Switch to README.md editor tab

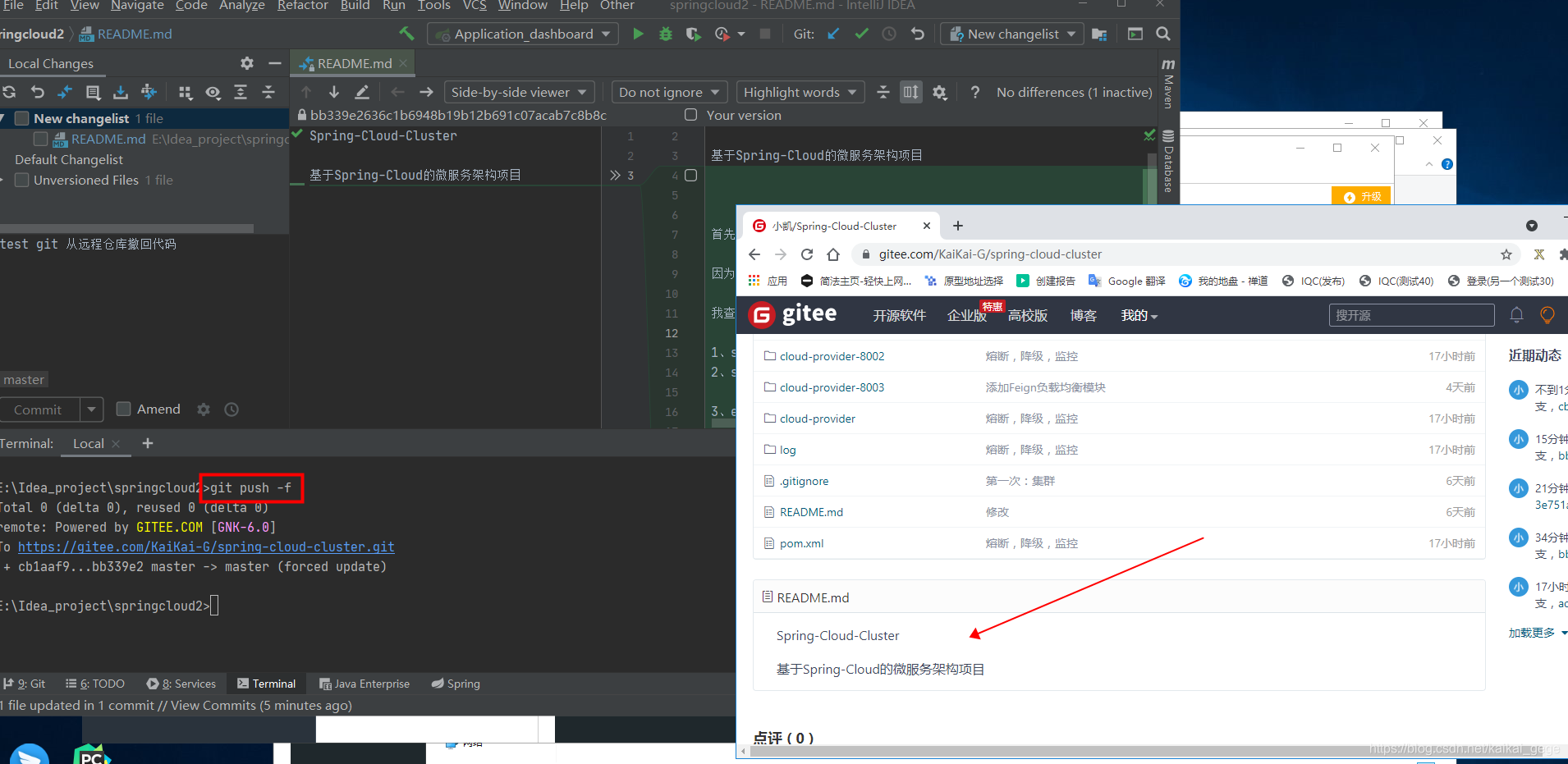pyautogui.click(x=354, y=63)
